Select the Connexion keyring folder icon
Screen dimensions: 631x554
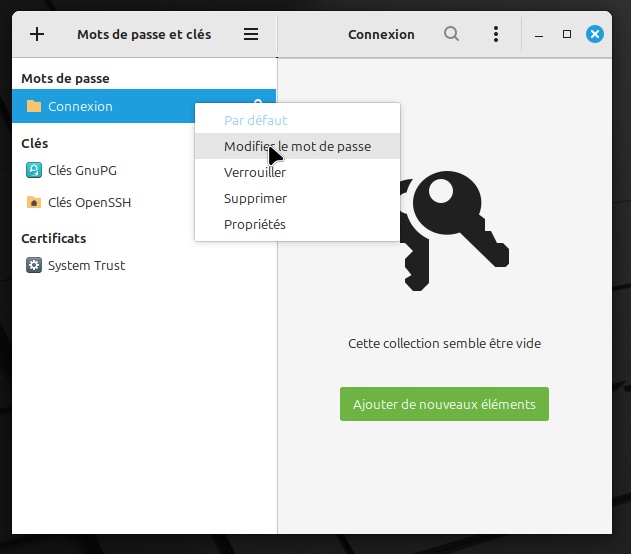click(34, 107)
